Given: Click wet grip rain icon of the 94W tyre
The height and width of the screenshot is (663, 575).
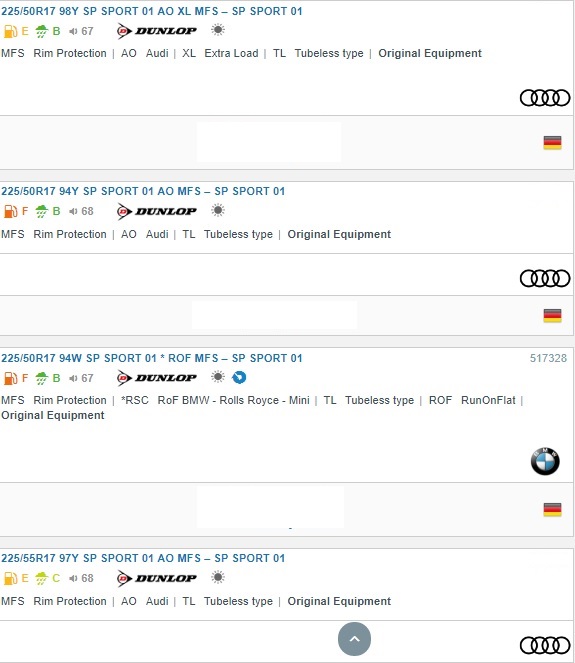Looking at the screenshot, I should (x=41, y=378).
